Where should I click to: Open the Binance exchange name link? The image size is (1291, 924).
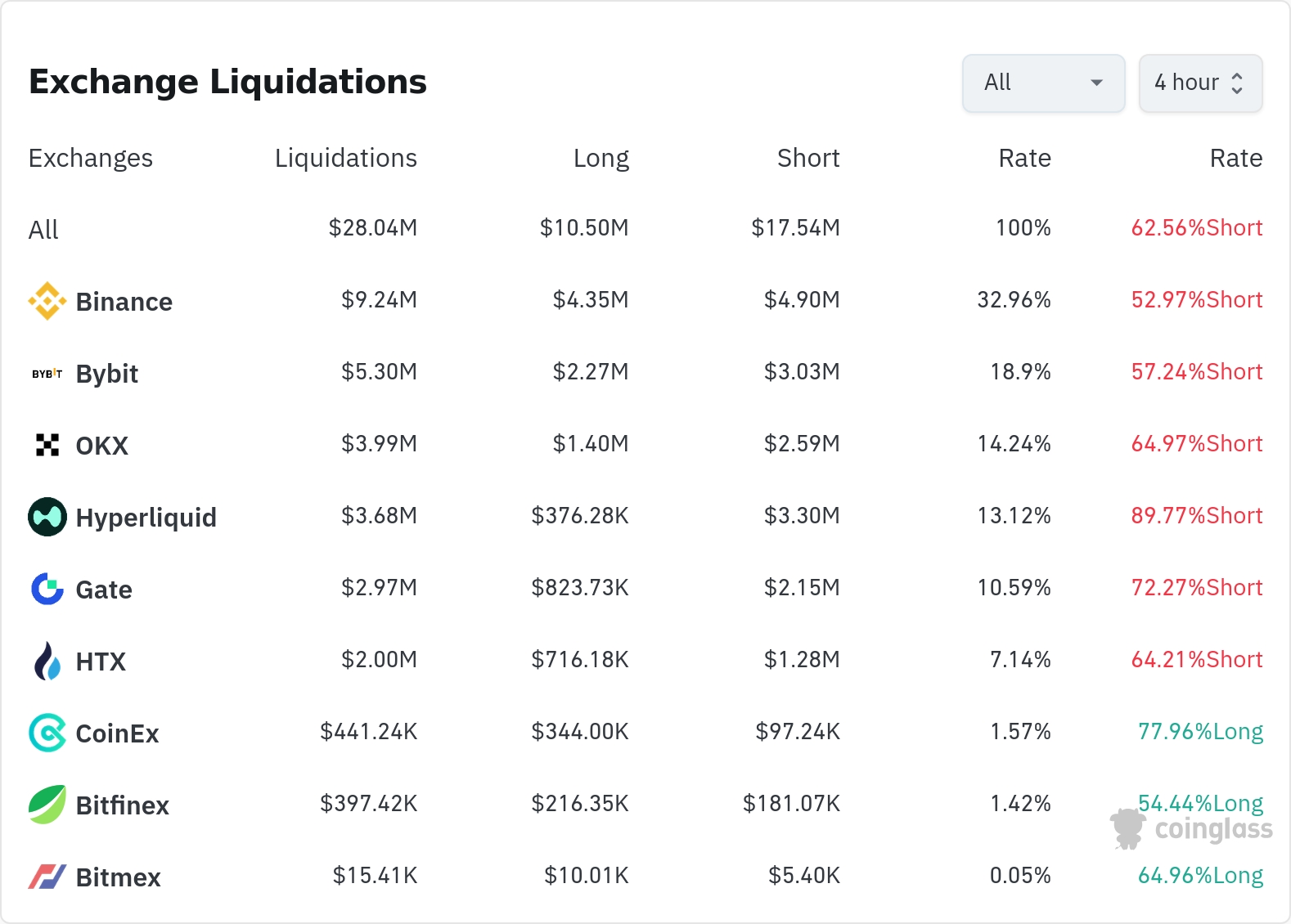[124, 302]
